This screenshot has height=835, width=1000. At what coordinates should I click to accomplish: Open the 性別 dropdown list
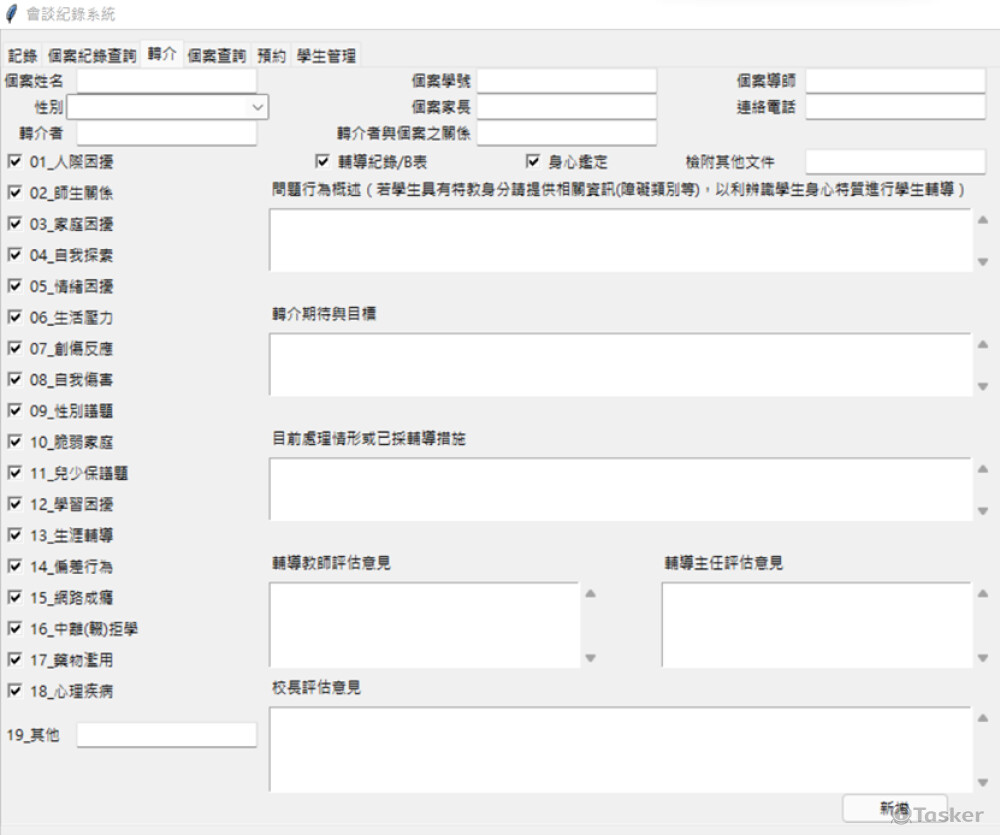pos(258,106)
